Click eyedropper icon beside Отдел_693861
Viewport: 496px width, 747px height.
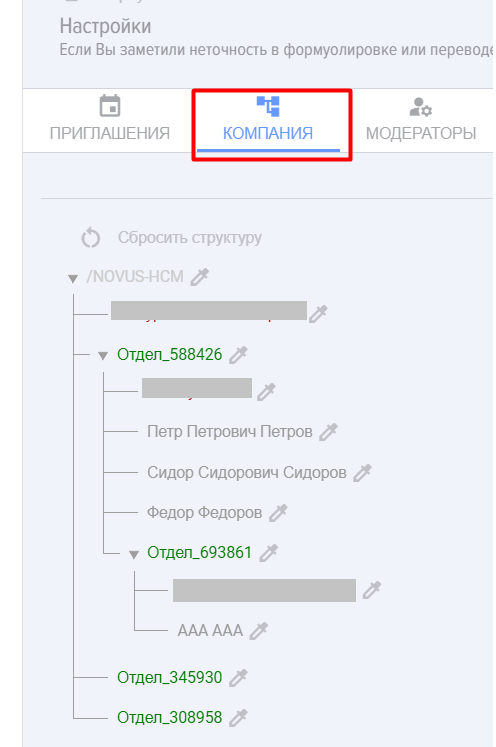tap(269, 553)
